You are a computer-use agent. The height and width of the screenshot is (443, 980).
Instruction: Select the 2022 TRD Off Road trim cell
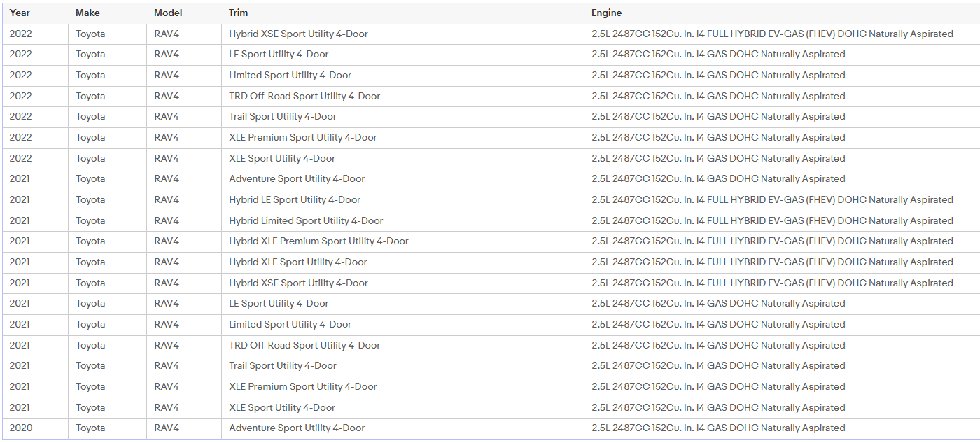coord(304,96)
